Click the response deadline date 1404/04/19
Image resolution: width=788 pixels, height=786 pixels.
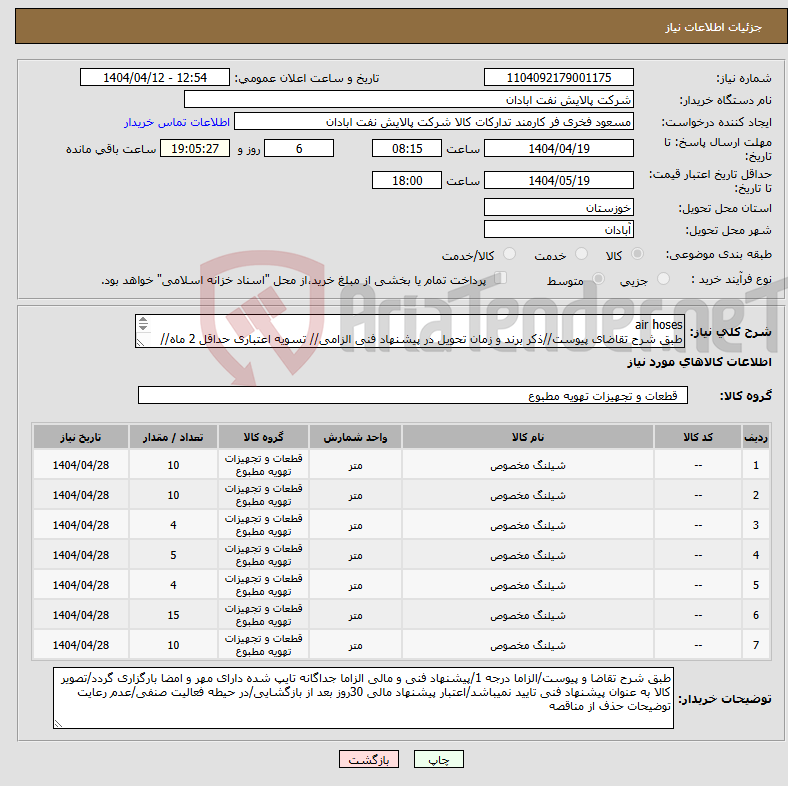[x=558, y=149]
